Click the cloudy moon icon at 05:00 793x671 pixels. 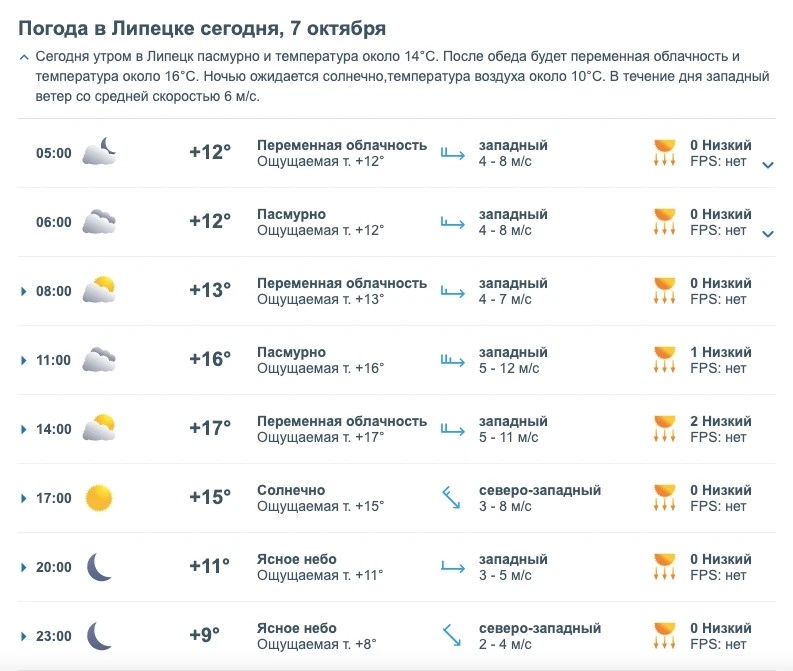pyautogui.click(x=99, y=151)
